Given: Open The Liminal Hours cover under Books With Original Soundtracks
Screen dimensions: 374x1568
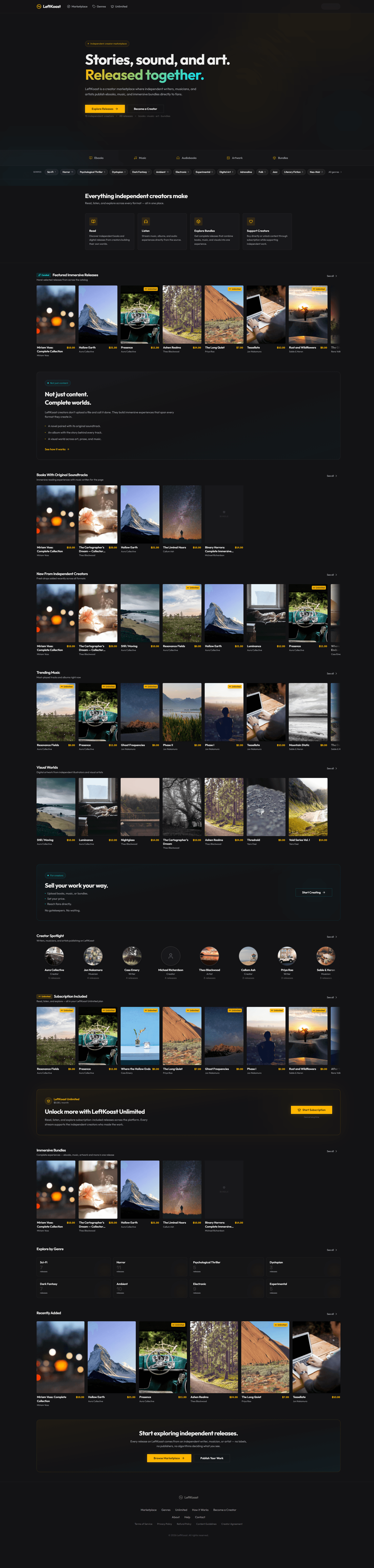Looking at the screenshot, I should [x=182, y=514].
